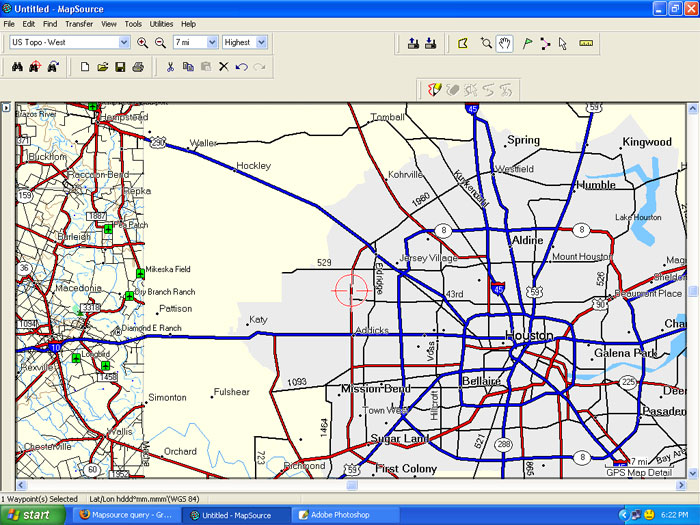The width and height of the screenshot is (700, 525).
Task: Select the Map tool icon
Action: [x=463, y=43]
